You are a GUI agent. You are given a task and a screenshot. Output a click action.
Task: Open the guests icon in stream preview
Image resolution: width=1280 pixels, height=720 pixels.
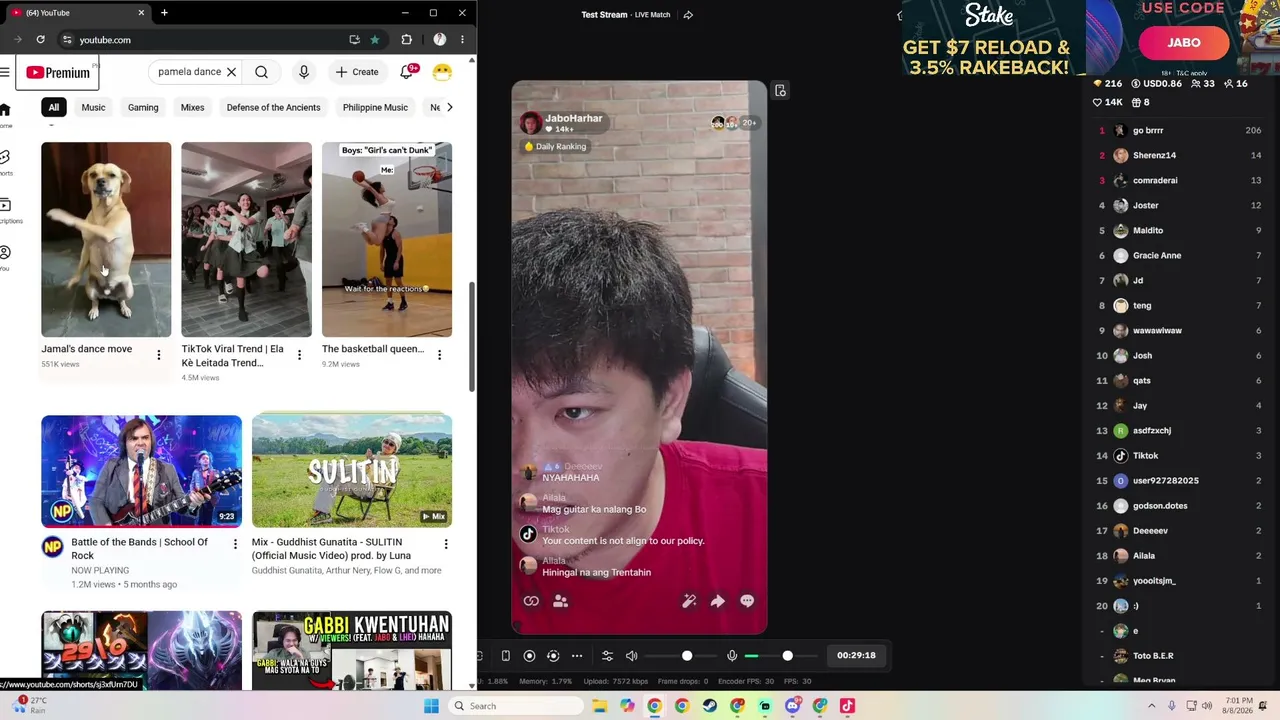point(561,601)
